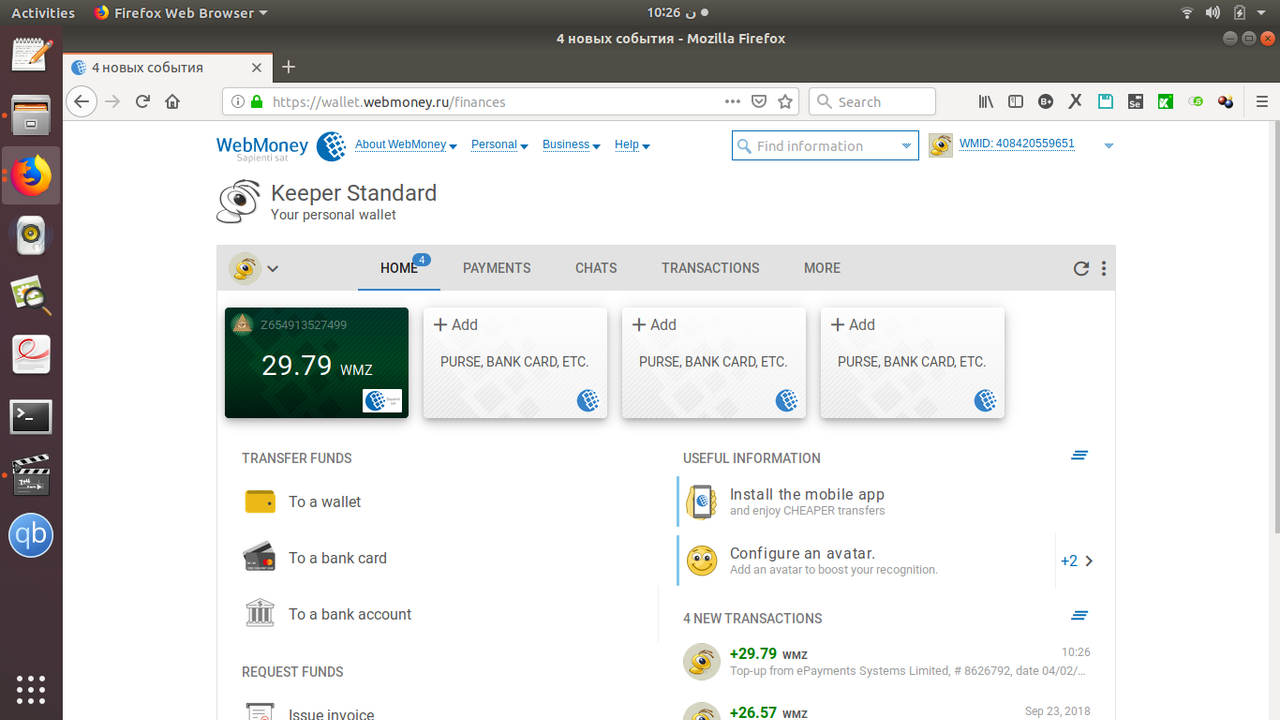Click To a bank card icon

[x=260, y=557]
